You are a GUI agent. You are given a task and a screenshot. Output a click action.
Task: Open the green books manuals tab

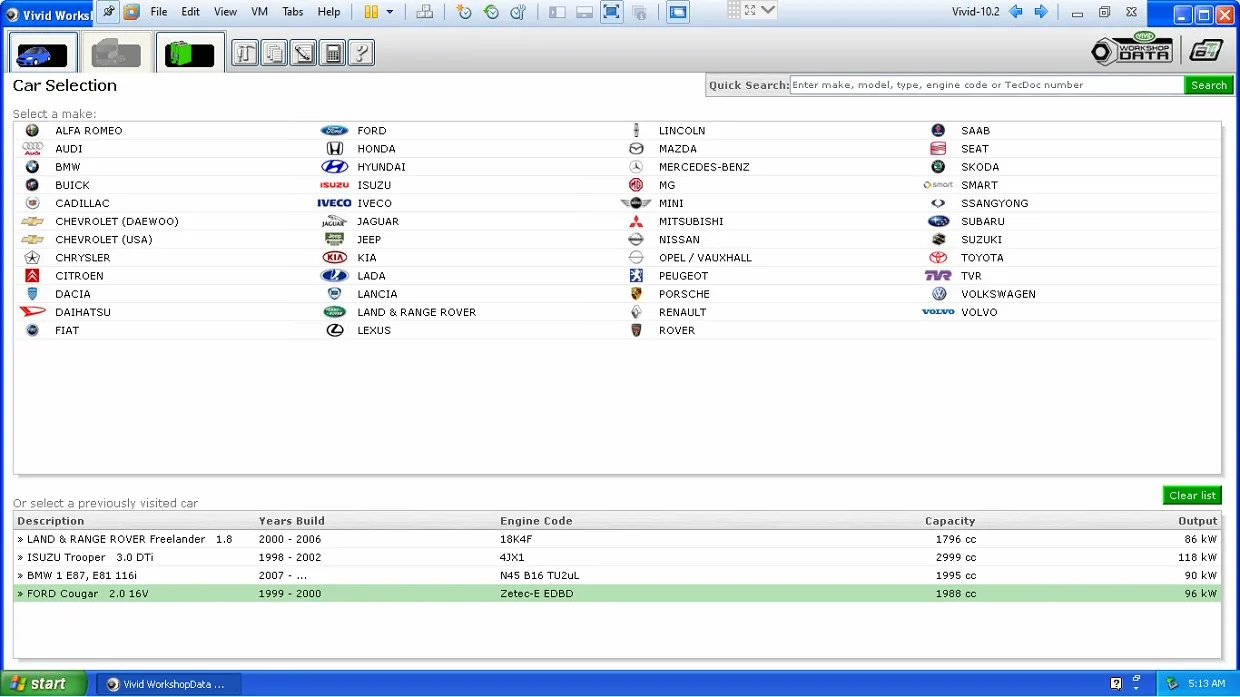click(x=190, y=52)
